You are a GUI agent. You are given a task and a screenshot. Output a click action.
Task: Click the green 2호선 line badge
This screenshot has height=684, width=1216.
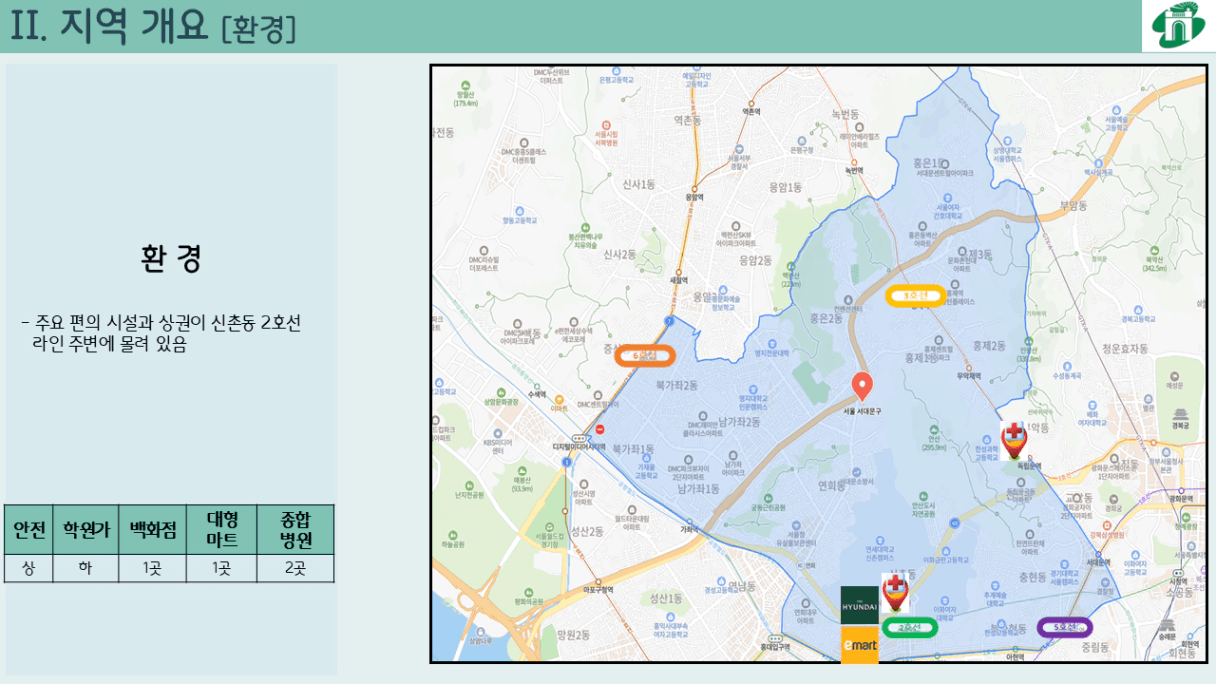[x=908, y=627]
